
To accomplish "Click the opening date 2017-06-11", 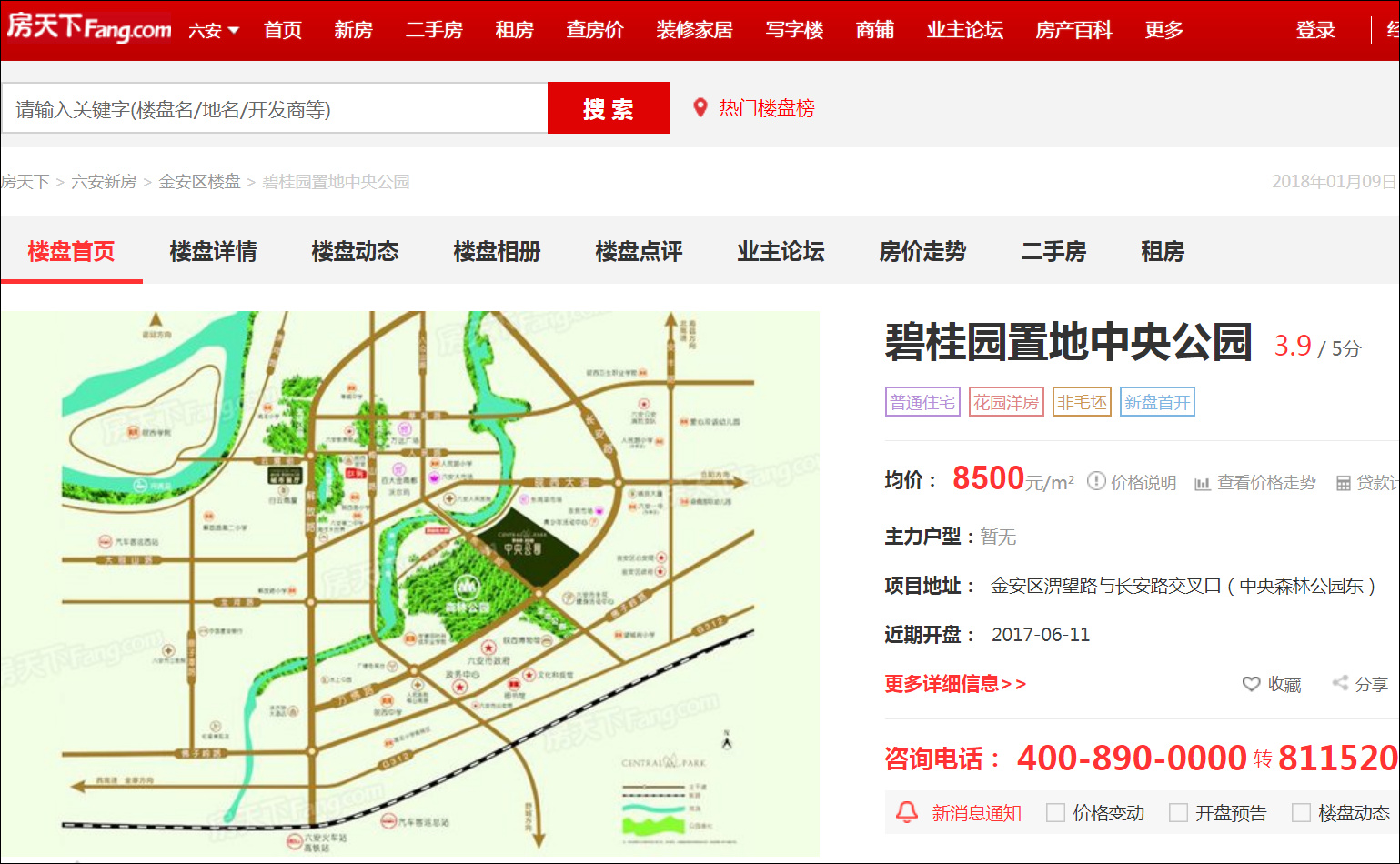I will pos(1041,635).
